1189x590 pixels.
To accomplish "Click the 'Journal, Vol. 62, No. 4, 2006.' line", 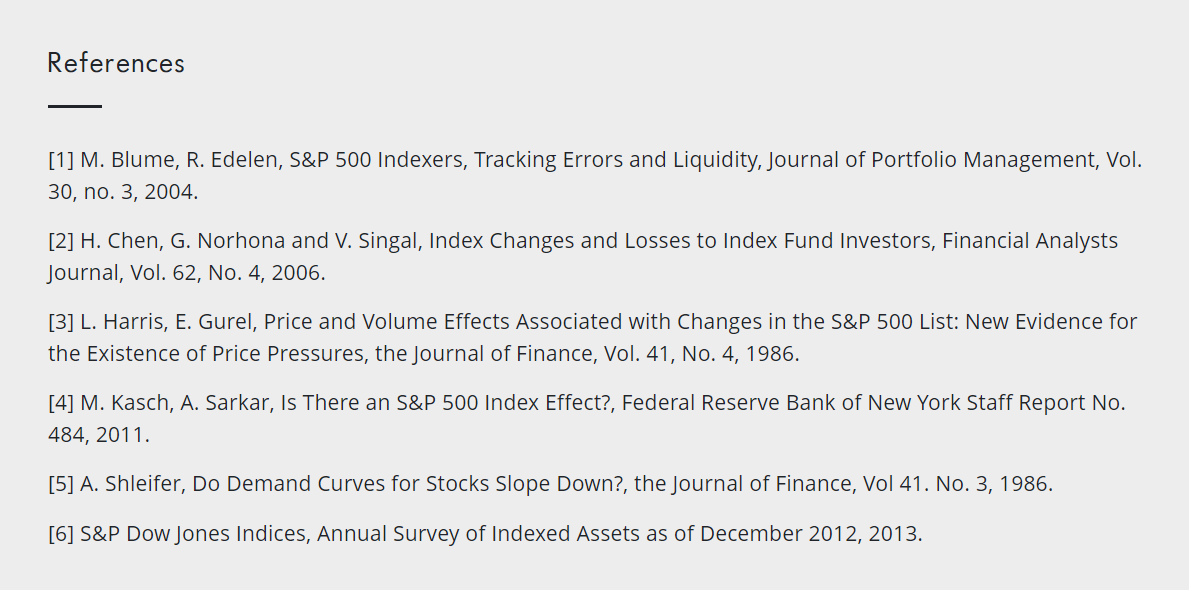I will (x=187, y=273).
